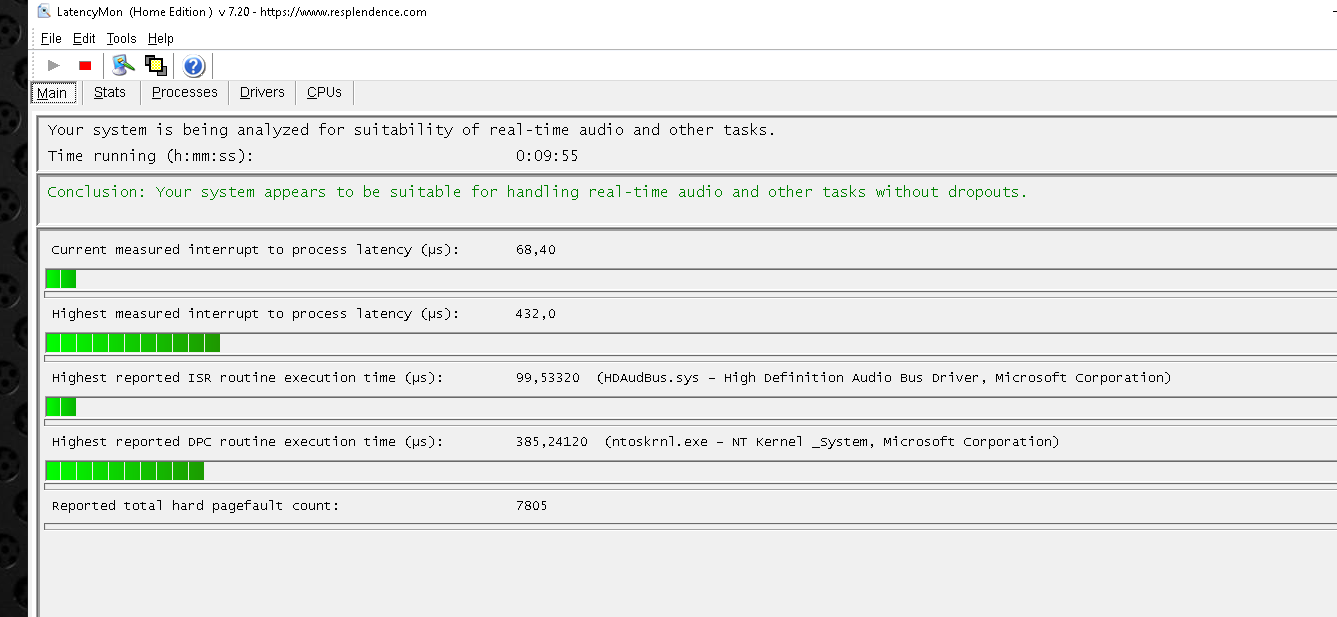View the CPUs tab
The image size is (1337, 617).
coord(324,92)
